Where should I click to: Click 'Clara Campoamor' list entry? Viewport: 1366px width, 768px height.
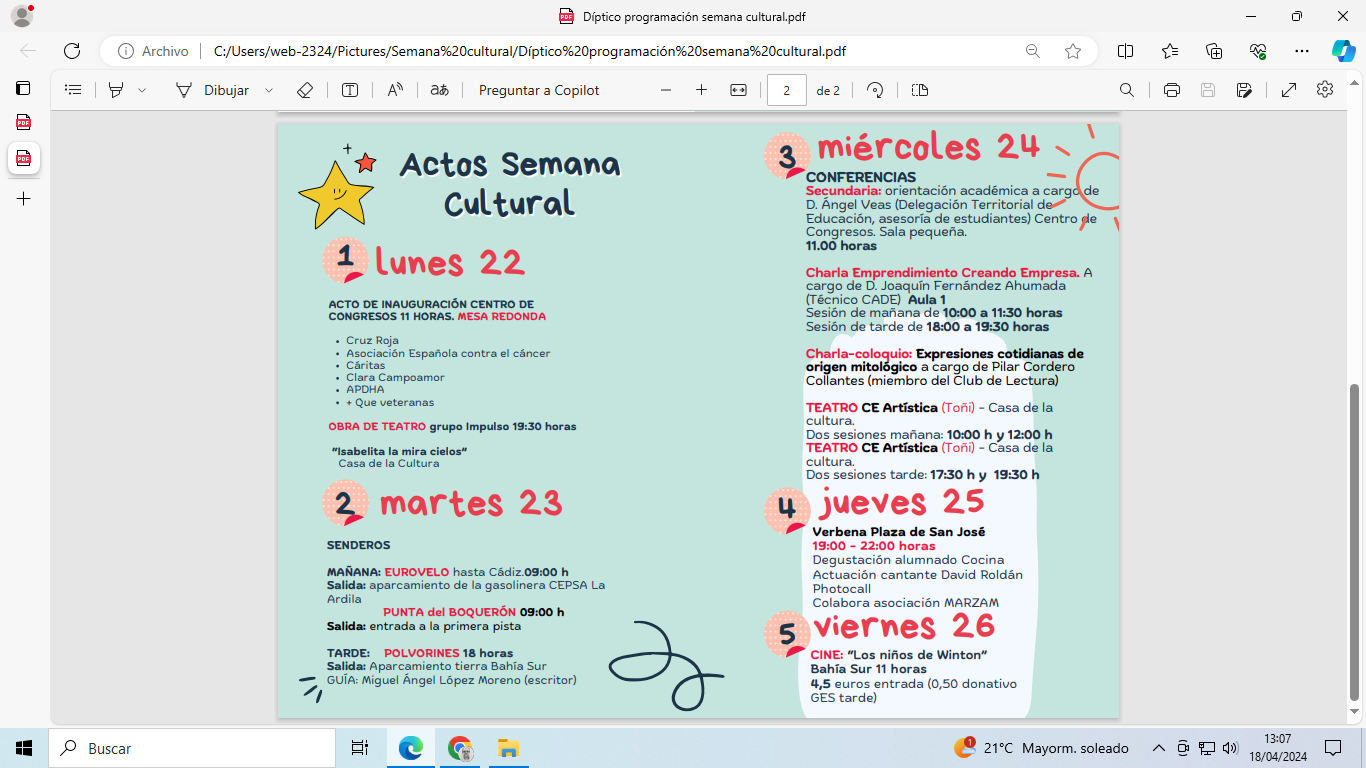click(x=395, y=378)
